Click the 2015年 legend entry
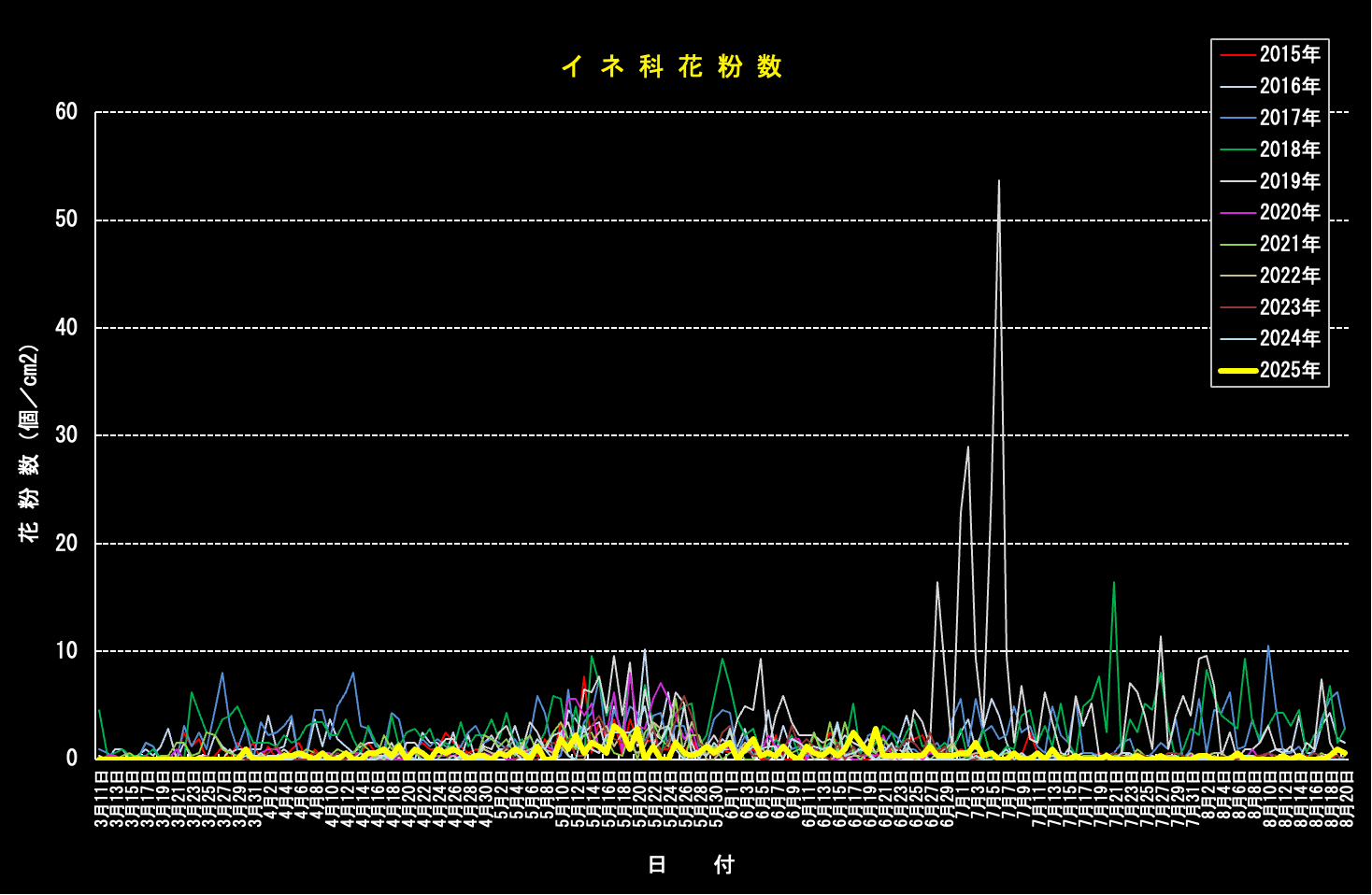The height and width of the screenshot is (895, 1372). (x=1289, y=54)
